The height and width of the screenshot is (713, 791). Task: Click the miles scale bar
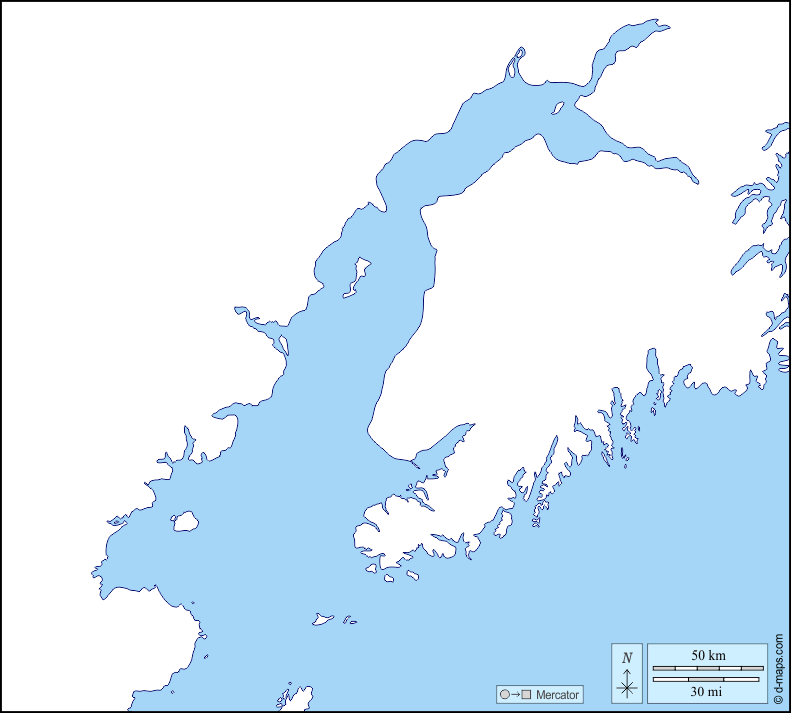[706, 679]
